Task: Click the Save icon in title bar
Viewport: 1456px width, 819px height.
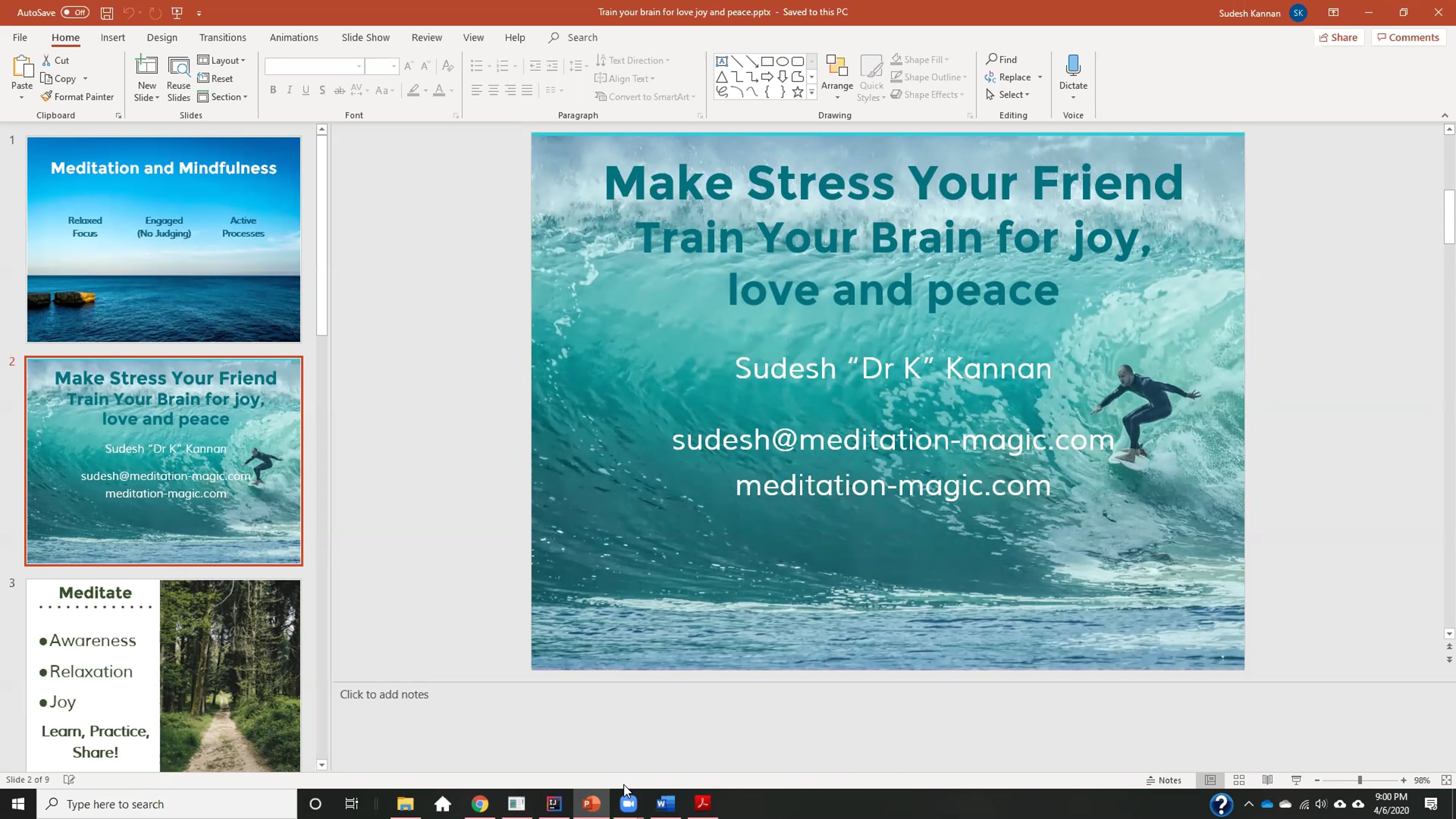Action: click(106, 13)
